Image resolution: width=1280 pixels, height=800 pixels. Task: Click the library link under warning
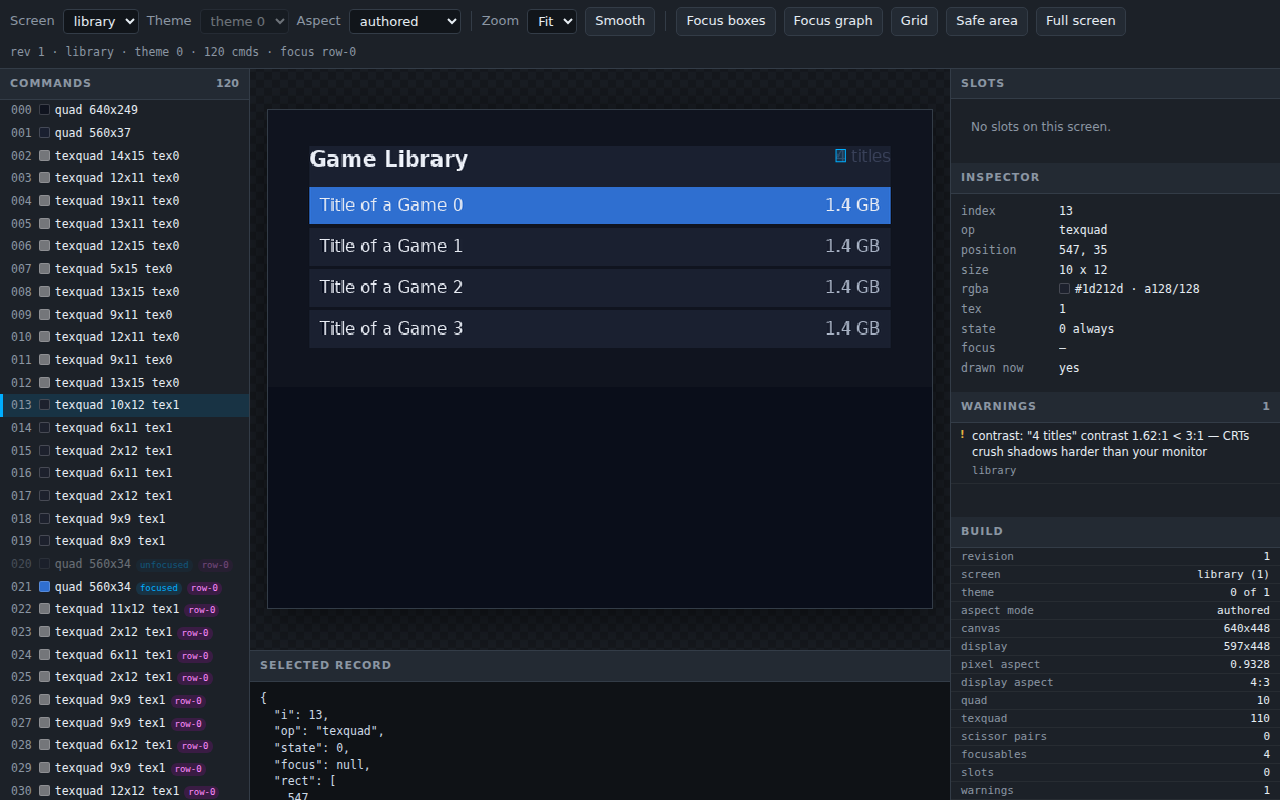[994, 470]
